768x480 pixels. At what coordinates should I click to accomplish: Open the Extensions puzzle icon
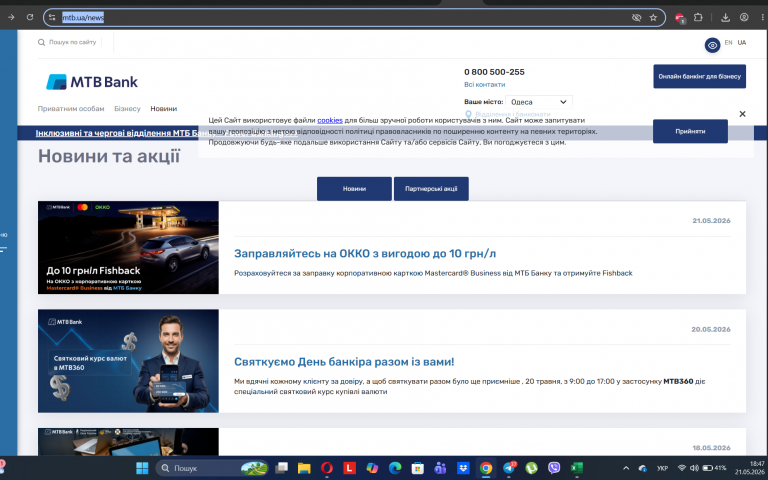point(698,17)
